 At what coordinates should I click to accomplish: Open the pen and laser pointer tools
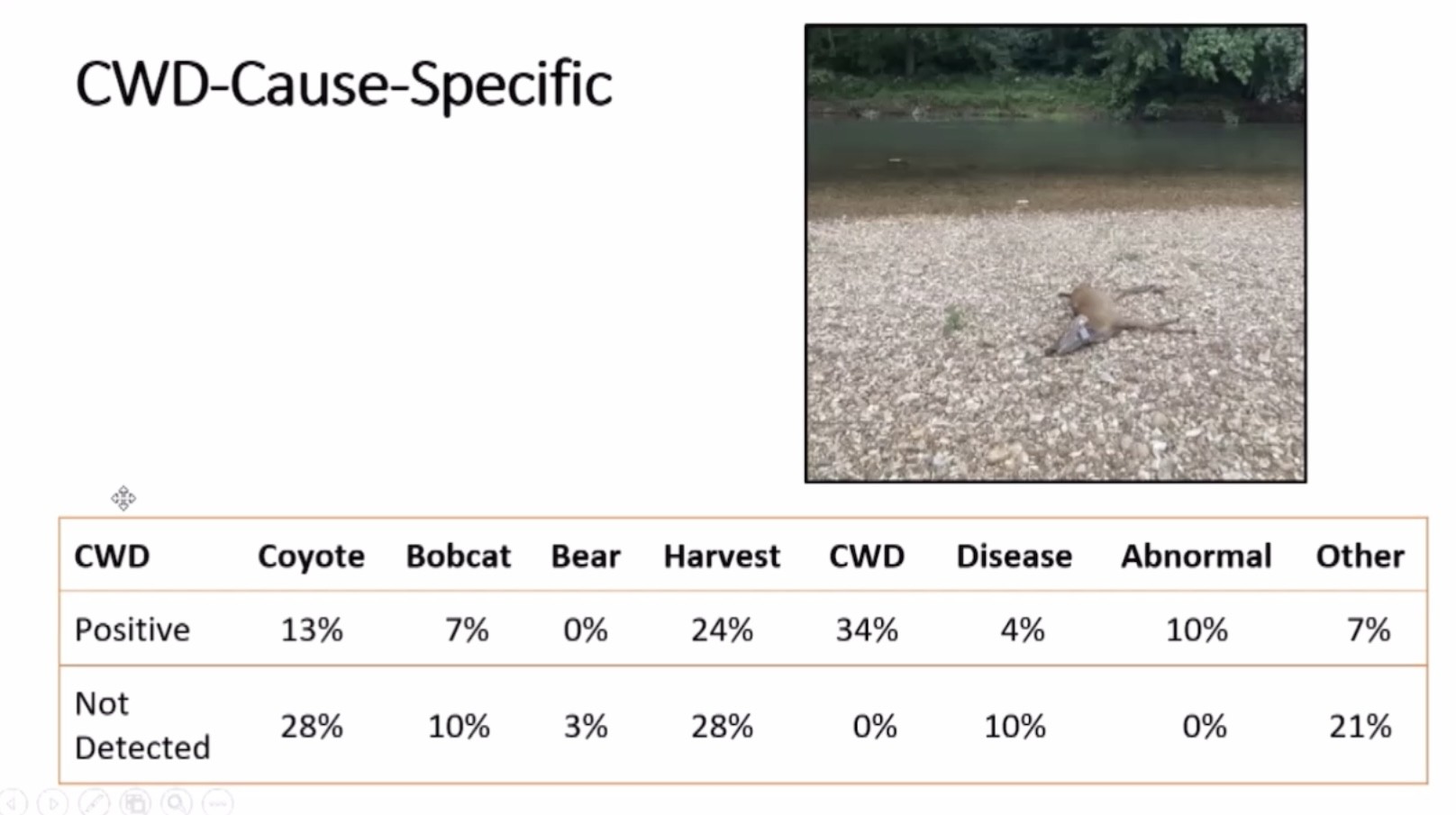pos(94,801)
